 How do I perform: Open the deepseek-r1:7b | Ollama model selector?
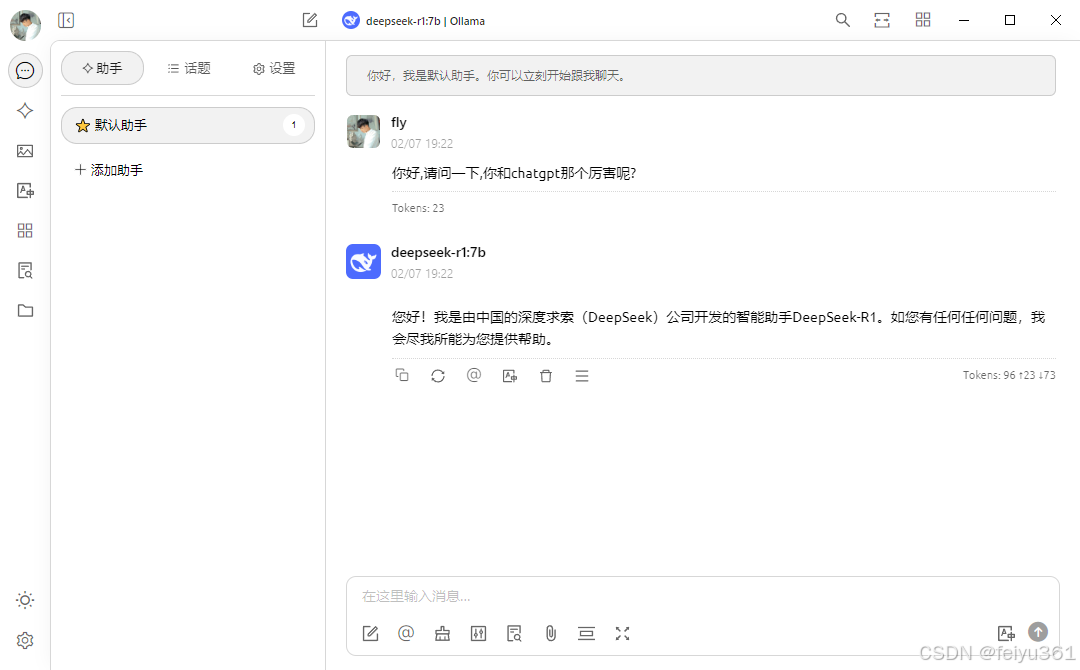tap(414, 21)
